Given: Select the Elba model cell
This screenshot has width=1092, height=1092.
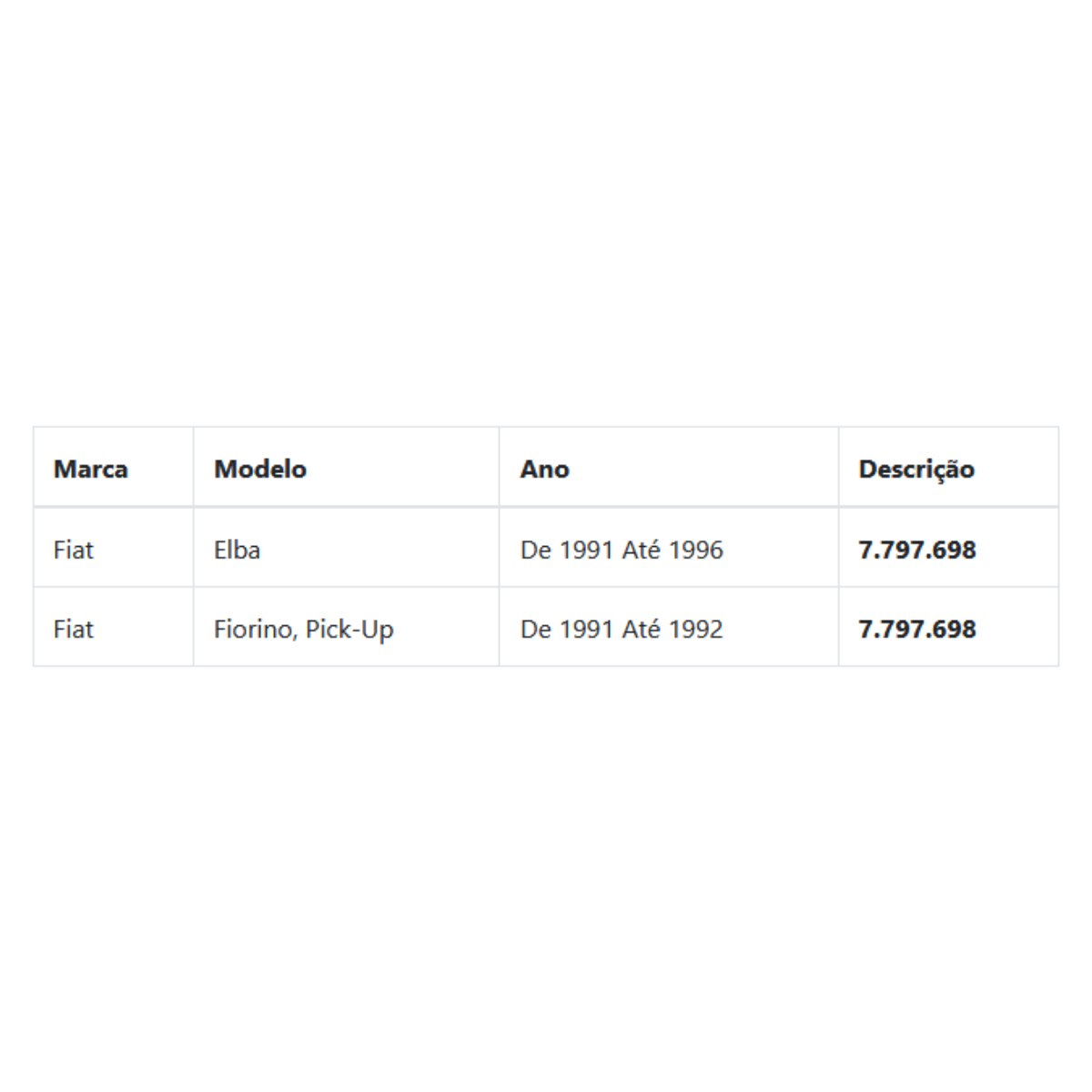Looking at the screenshot, I should [x=346, y=548].
